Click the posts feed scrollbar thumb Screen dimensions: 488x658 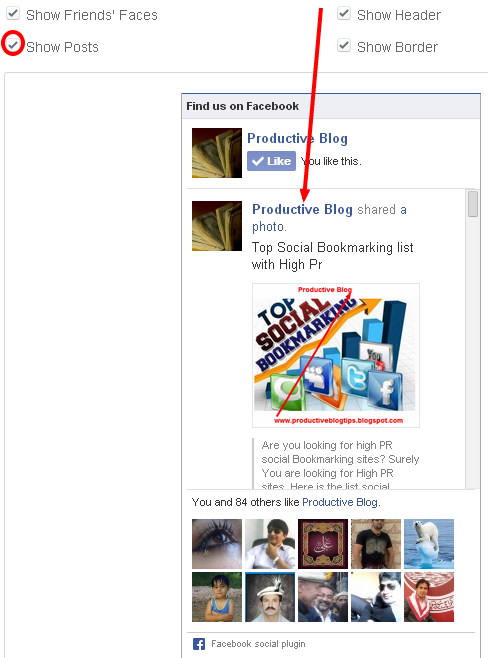(473, 204)
